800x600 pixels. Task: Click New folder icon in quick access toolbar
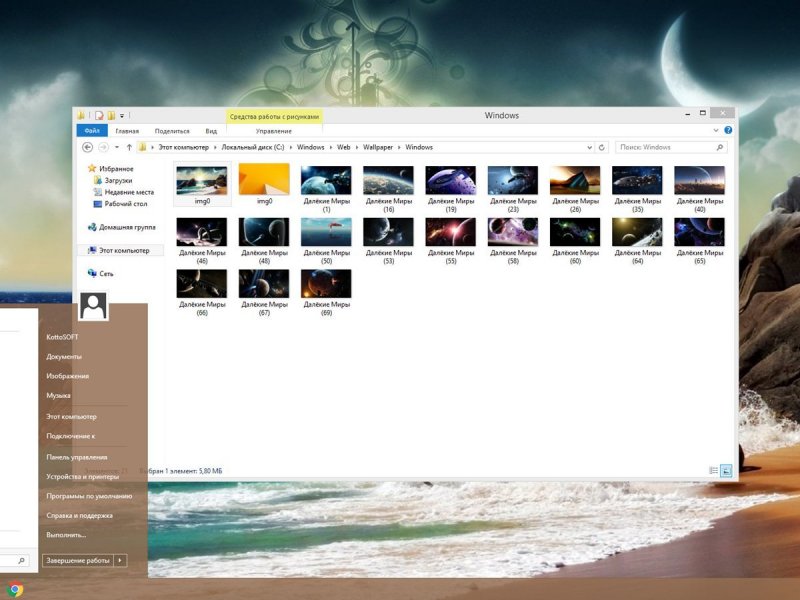[x=111, y=115]
